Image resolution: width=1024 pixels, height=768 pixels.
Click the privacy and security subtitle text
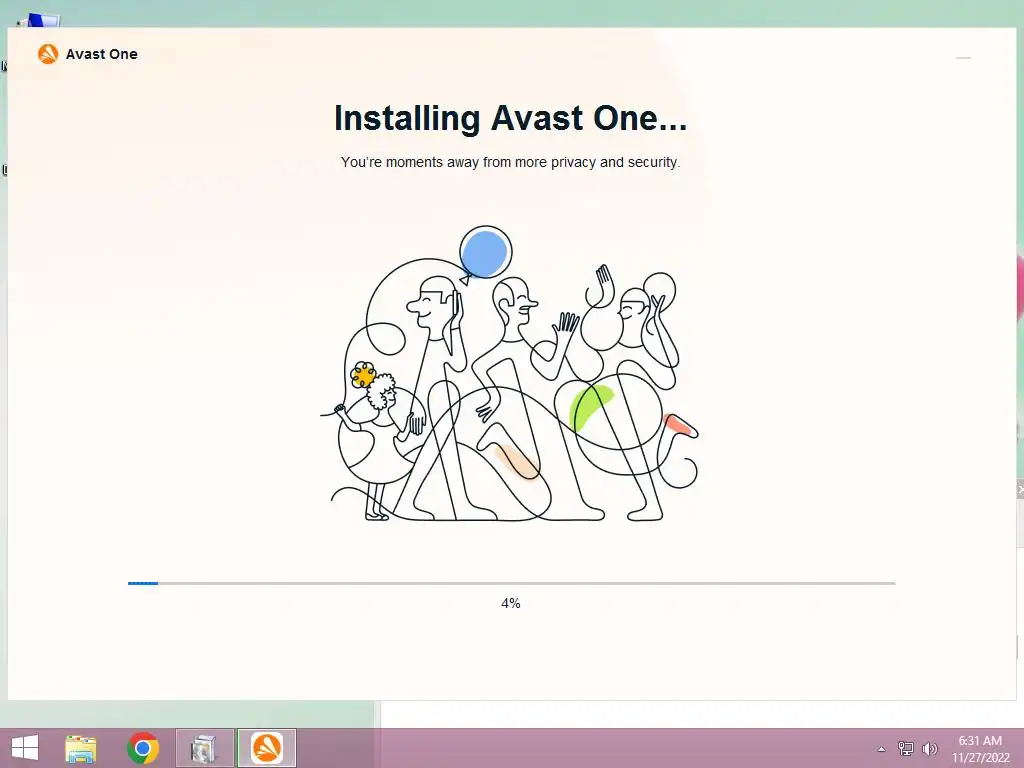tap(510, 162)
